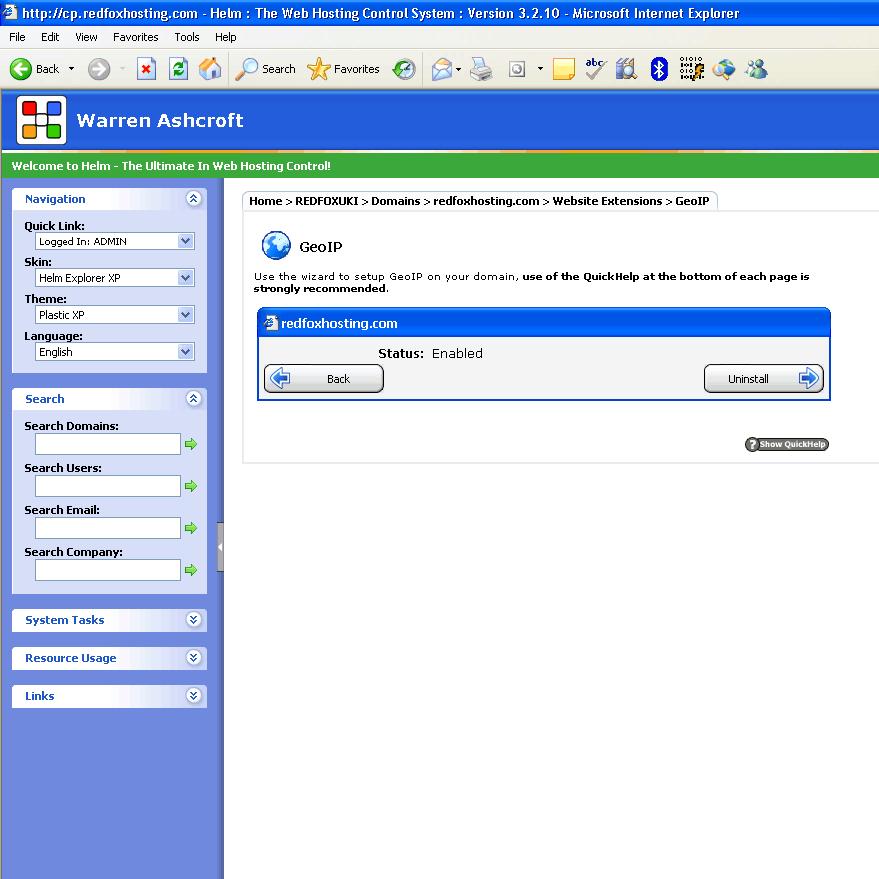Go to redfoxhosting.com in the breadcrumb

coord(486,201)
